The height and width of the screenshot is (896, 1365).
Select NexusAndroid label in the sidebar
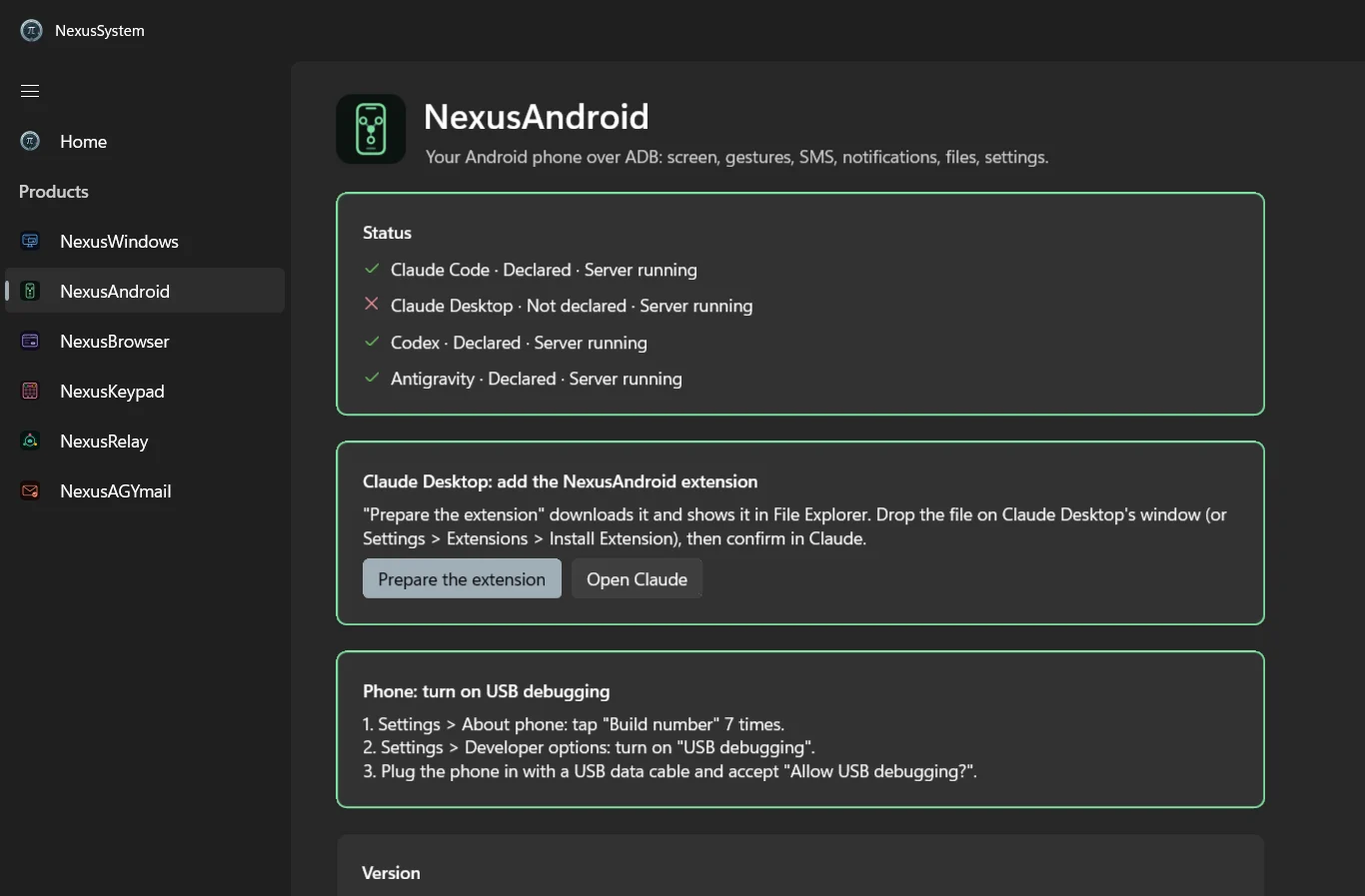tap(115, 291)
